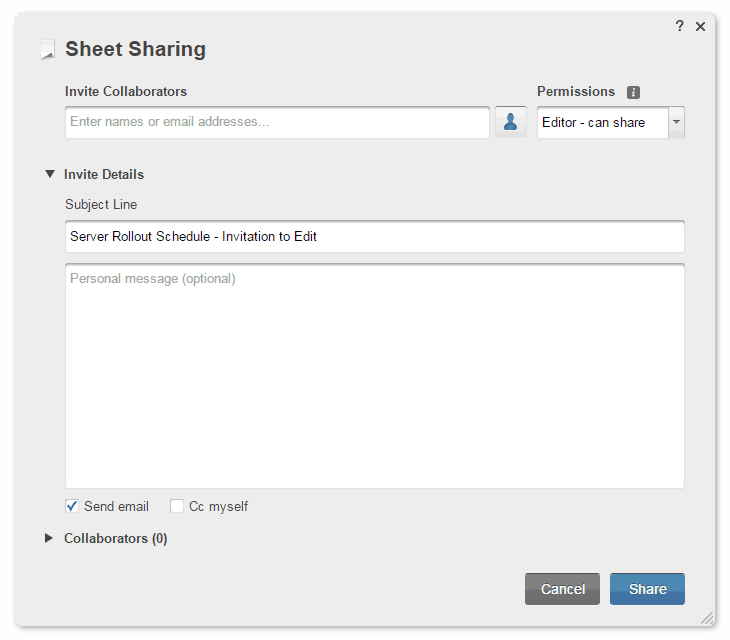Click the sheet icon beside the title
Screen dimensions: 730x640
pos(47,49)
